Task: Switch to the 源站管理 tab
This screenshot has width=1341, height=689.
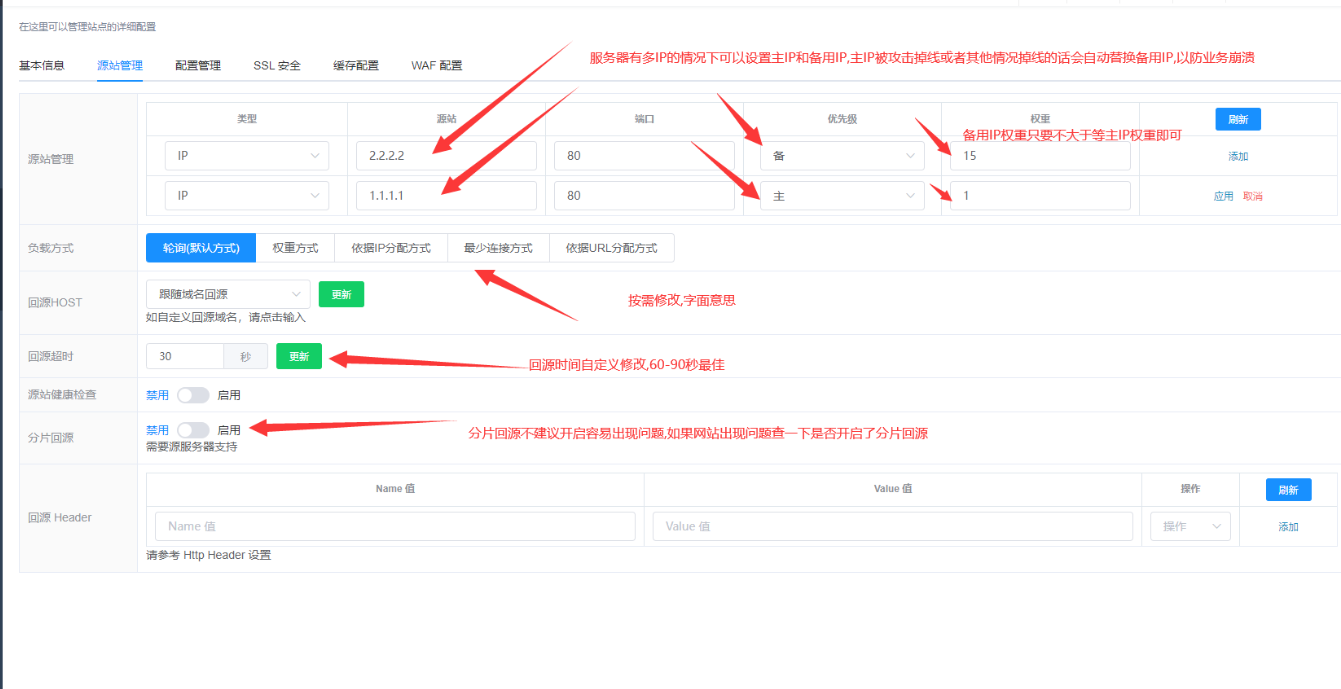Action: 120,65
